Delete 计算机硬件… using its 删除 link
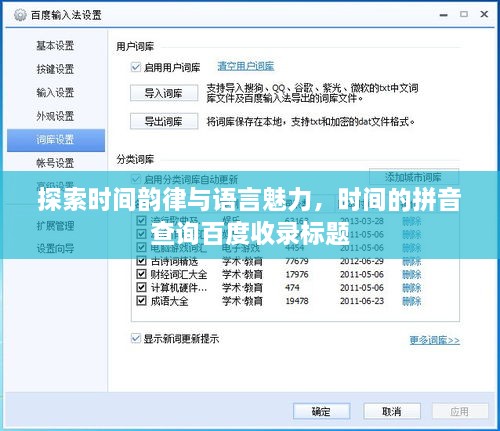This screenshot has height=431, width=500. coord(412,288)
